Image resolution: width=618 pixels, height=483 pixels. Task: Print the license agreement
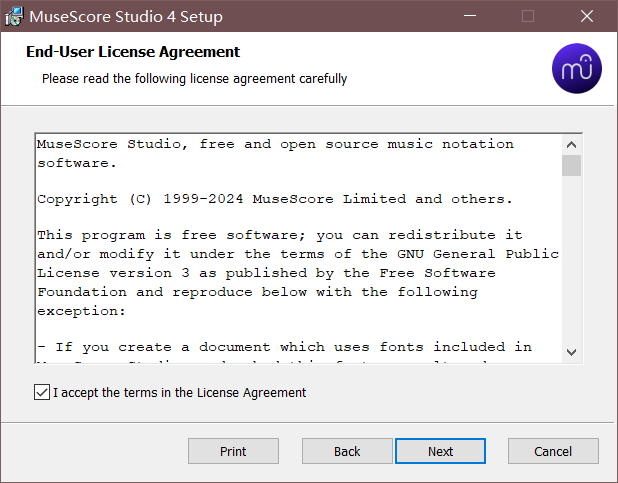coord(233,451)
